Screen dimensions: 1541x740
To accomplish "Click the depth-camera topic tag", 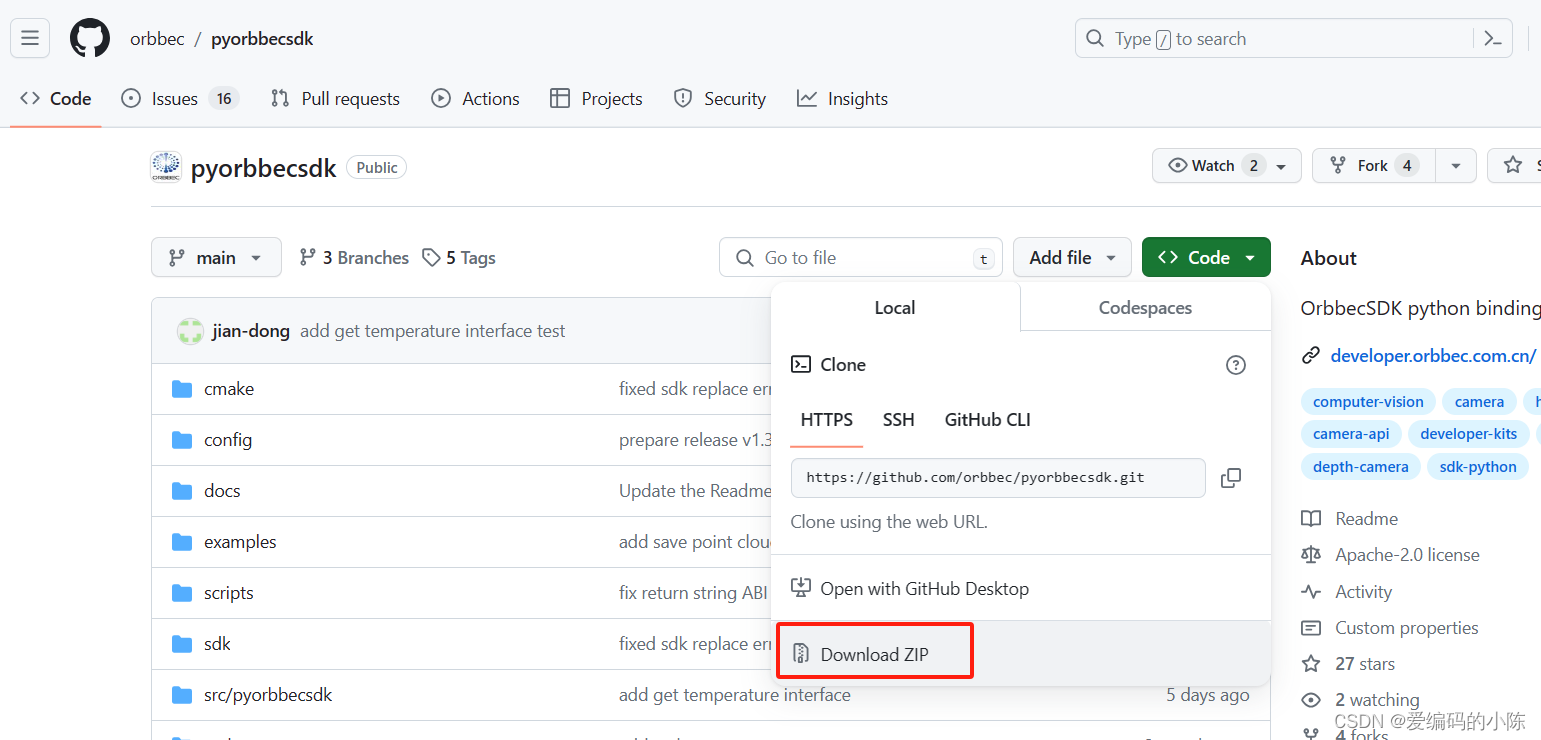I will pos(1360,467).
